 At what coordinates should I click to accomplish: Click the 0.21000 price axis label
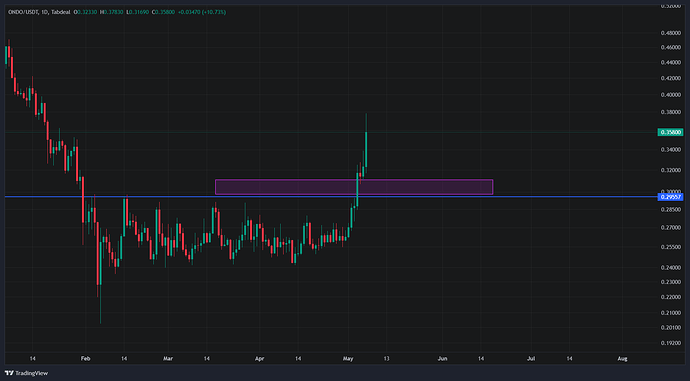coord(671,313)
